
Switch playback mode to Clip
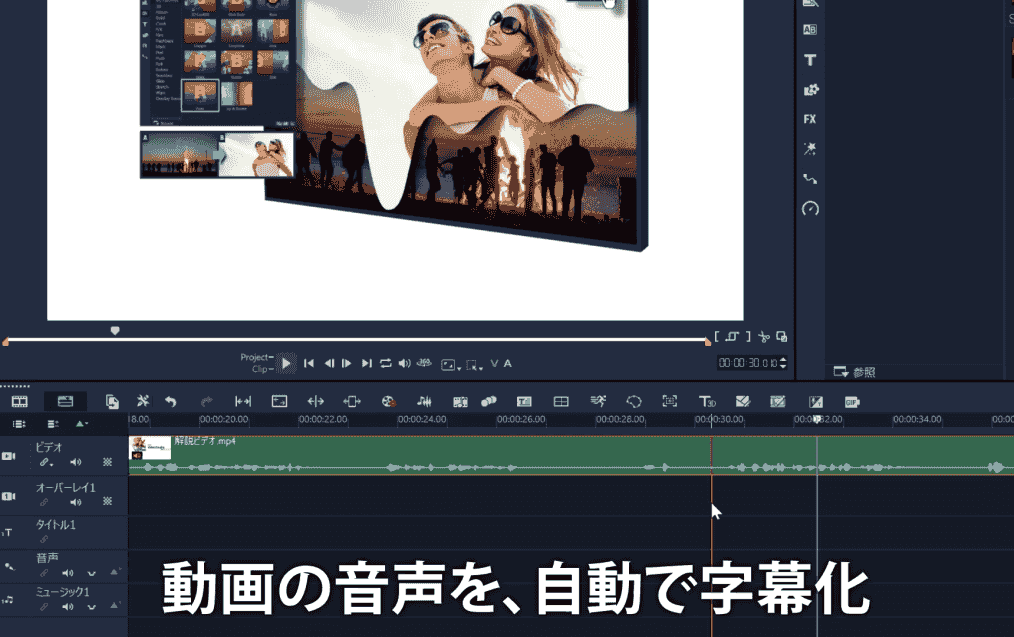click(262, 367)
